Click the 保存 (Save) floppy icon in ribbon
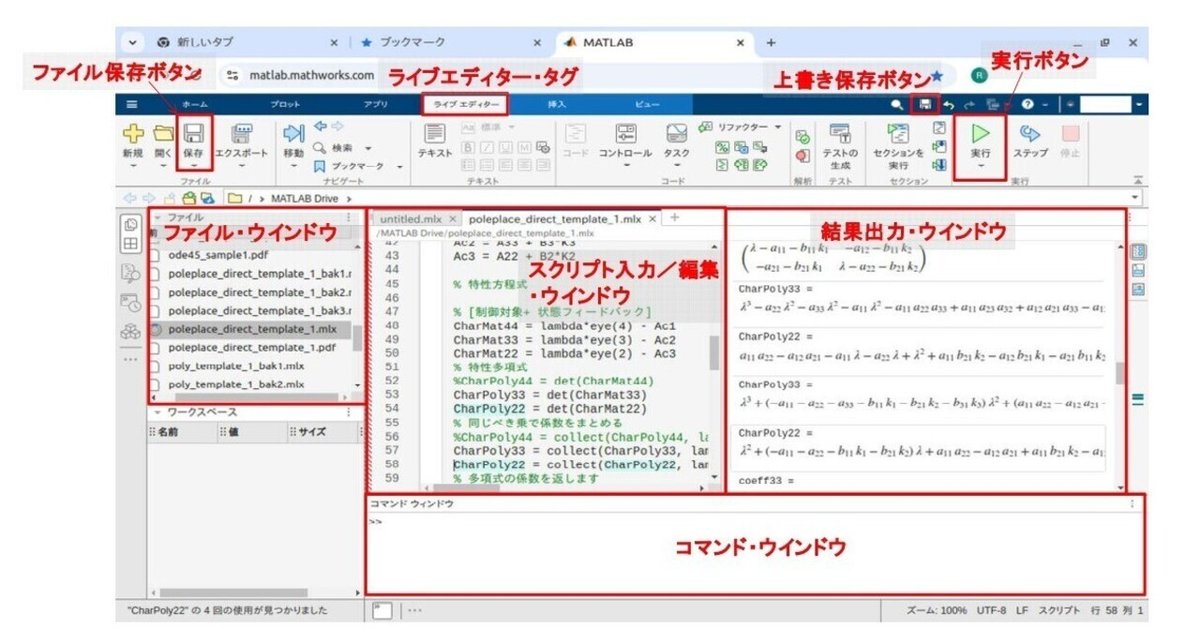Viewport: 1200px width, 629px height. point(194,133)
